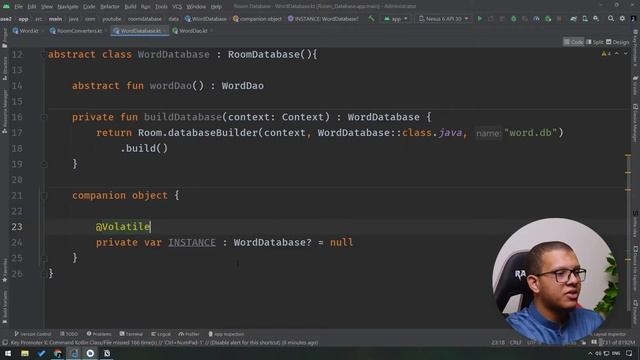The height and width of the screenshot is (360, 640).
Task: Click the Profile app icon in toolbar
Action: [x=536, y=19]
